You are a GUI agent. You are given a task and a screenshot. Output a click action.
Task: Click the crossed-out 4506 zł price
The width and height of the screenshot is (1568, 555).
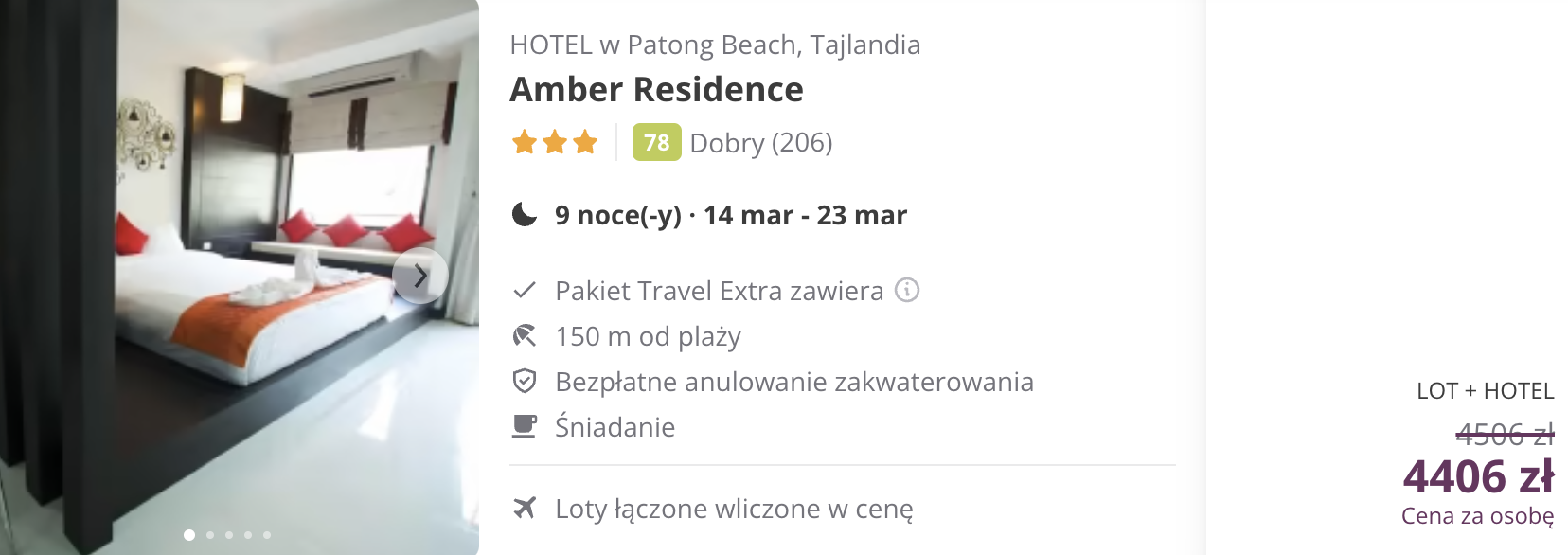(x=1505, y=435)
